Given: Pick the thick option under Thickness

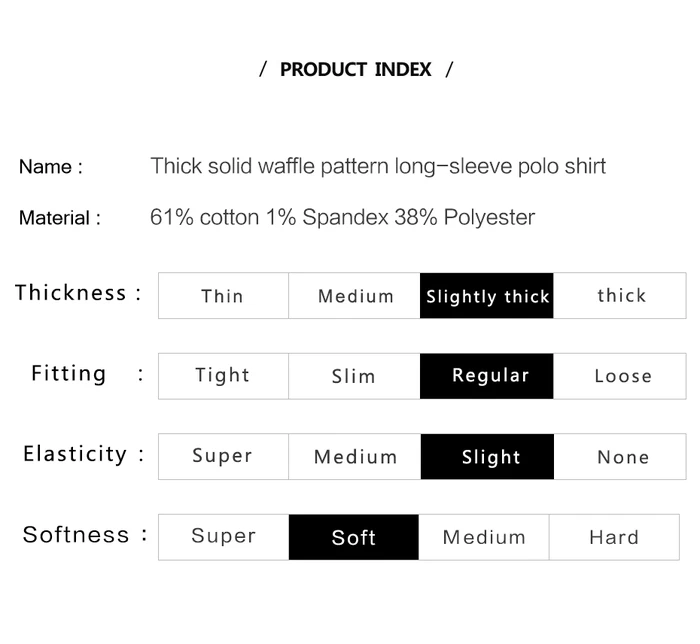Looking at the screenshot, I should 621,296.
